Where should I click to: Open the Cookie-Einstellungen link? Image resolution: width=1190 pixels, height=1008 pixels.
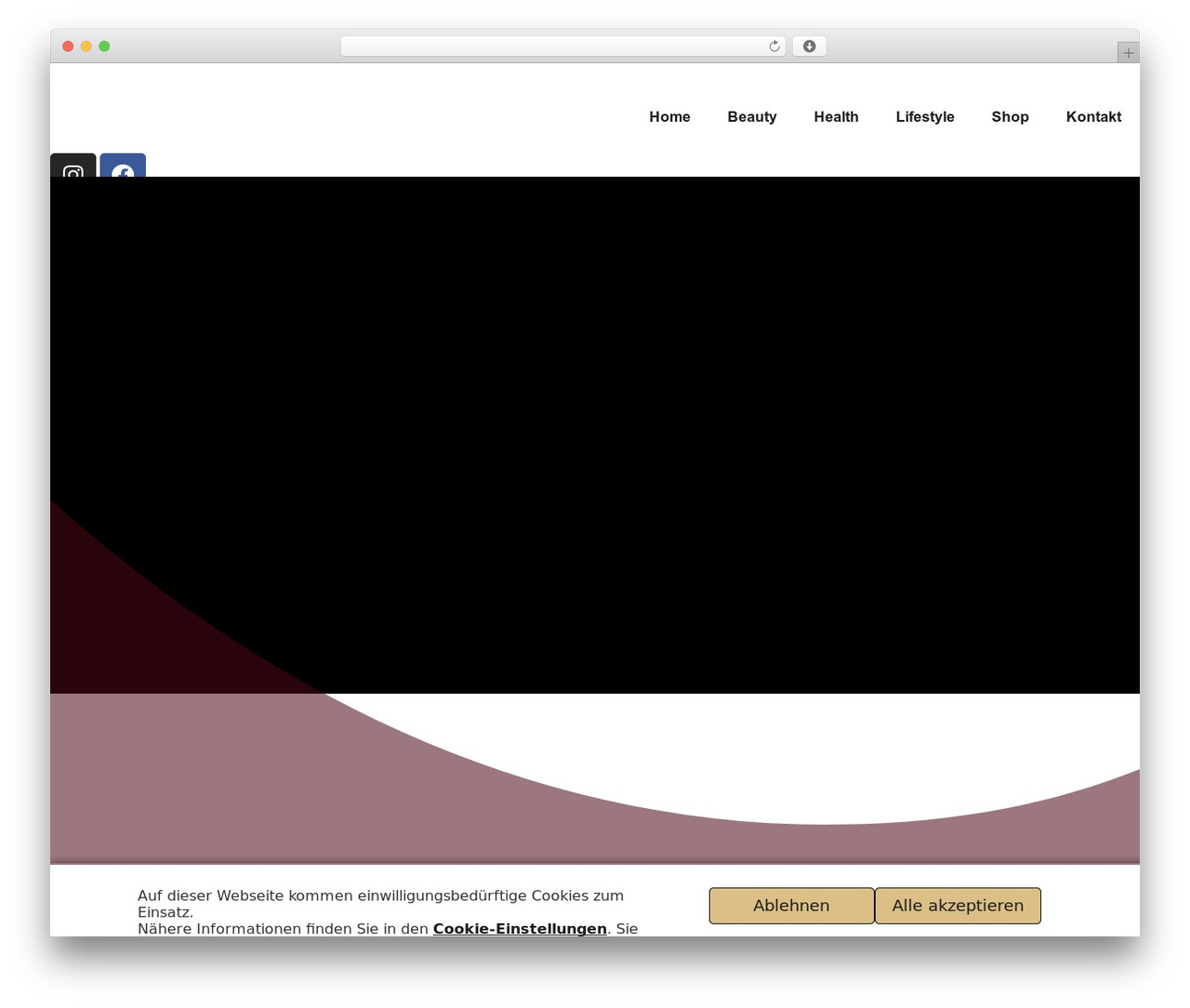520,929
